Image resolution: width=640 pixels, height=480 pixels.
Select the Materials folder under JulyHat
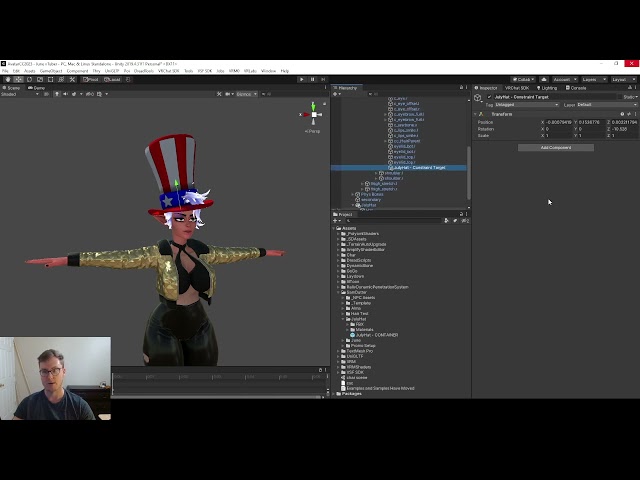(362, 330)
